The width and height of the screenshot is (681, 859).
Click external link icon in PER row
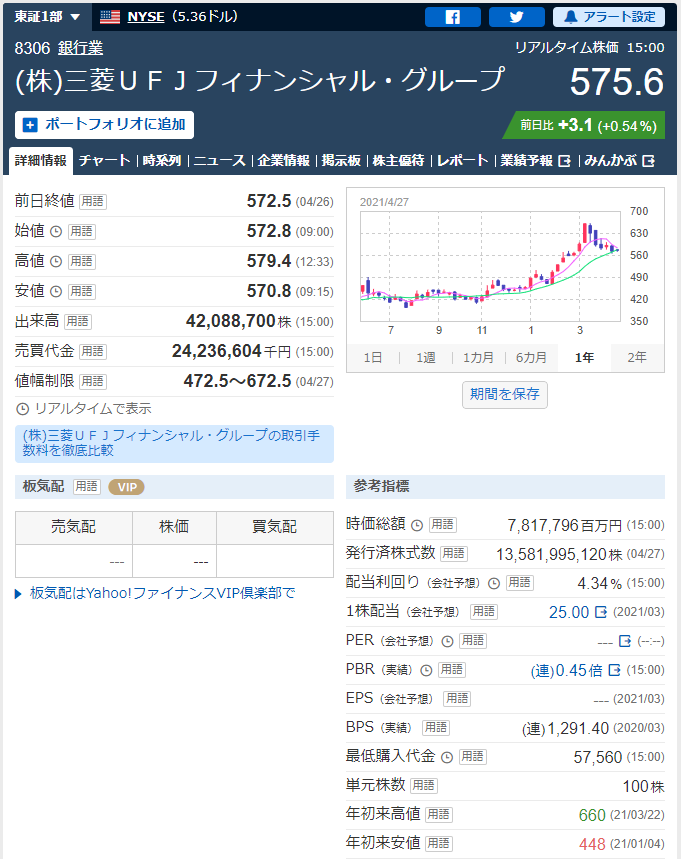pyautogui.click(x=625, y=641)
